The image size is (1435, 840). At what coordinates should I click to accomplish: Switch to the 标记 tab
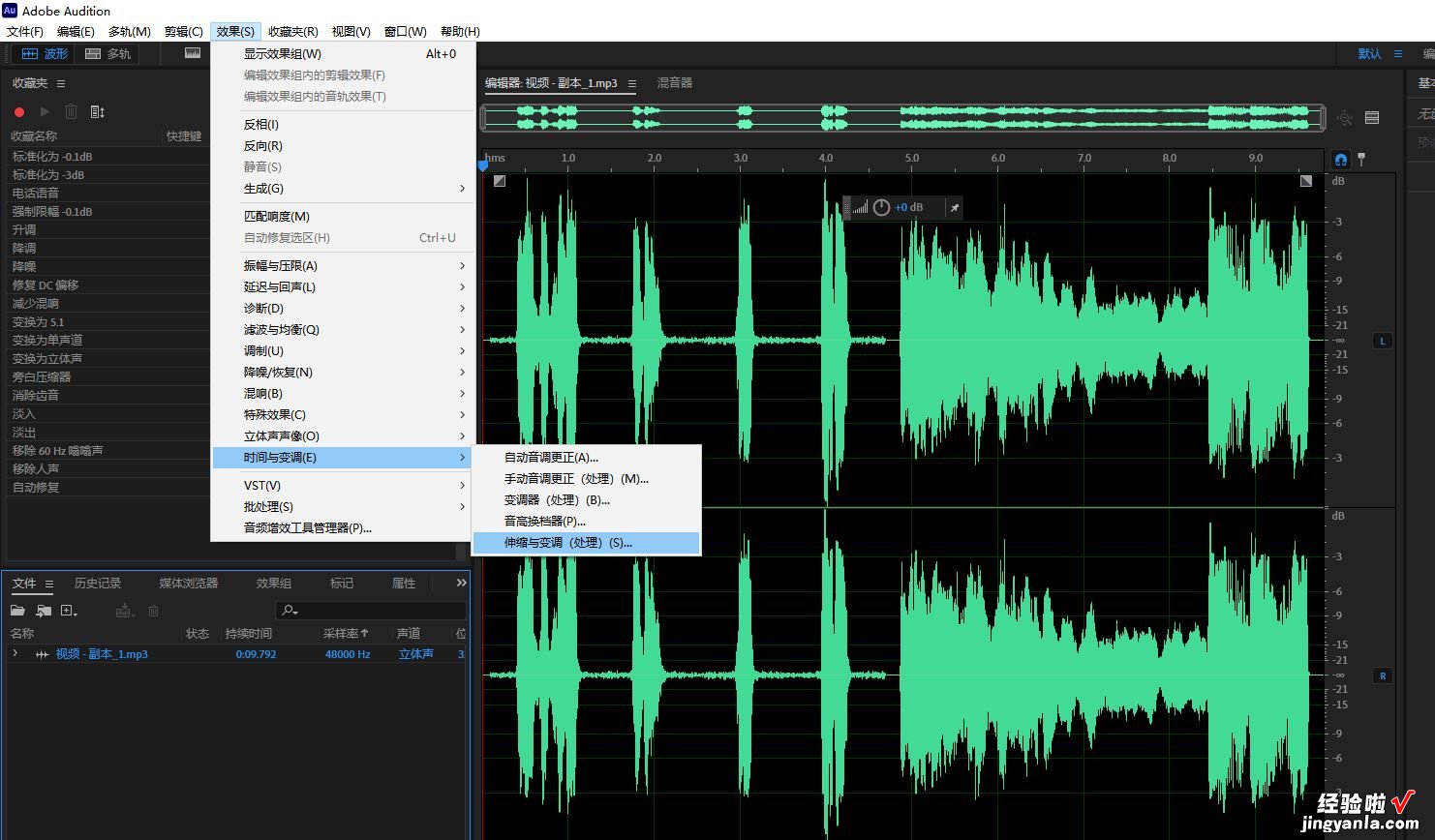point(342,584)
